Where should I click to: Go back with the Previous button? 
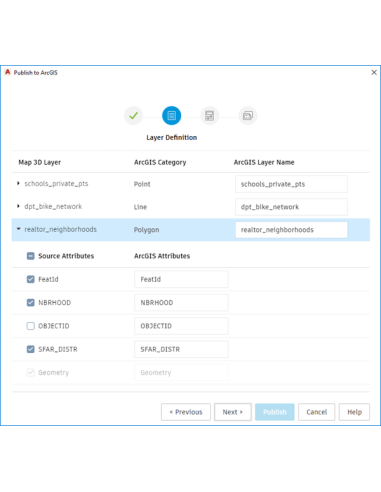[x=186, y=412]
